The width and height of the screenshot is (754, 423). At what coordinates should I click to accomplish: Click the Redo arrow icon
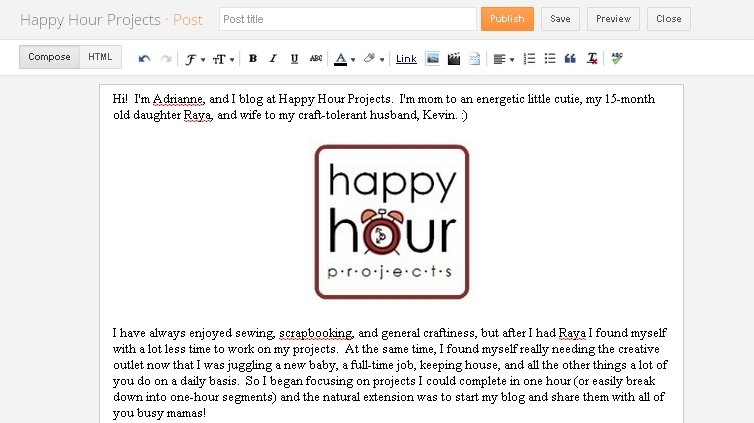pos(166,59)
